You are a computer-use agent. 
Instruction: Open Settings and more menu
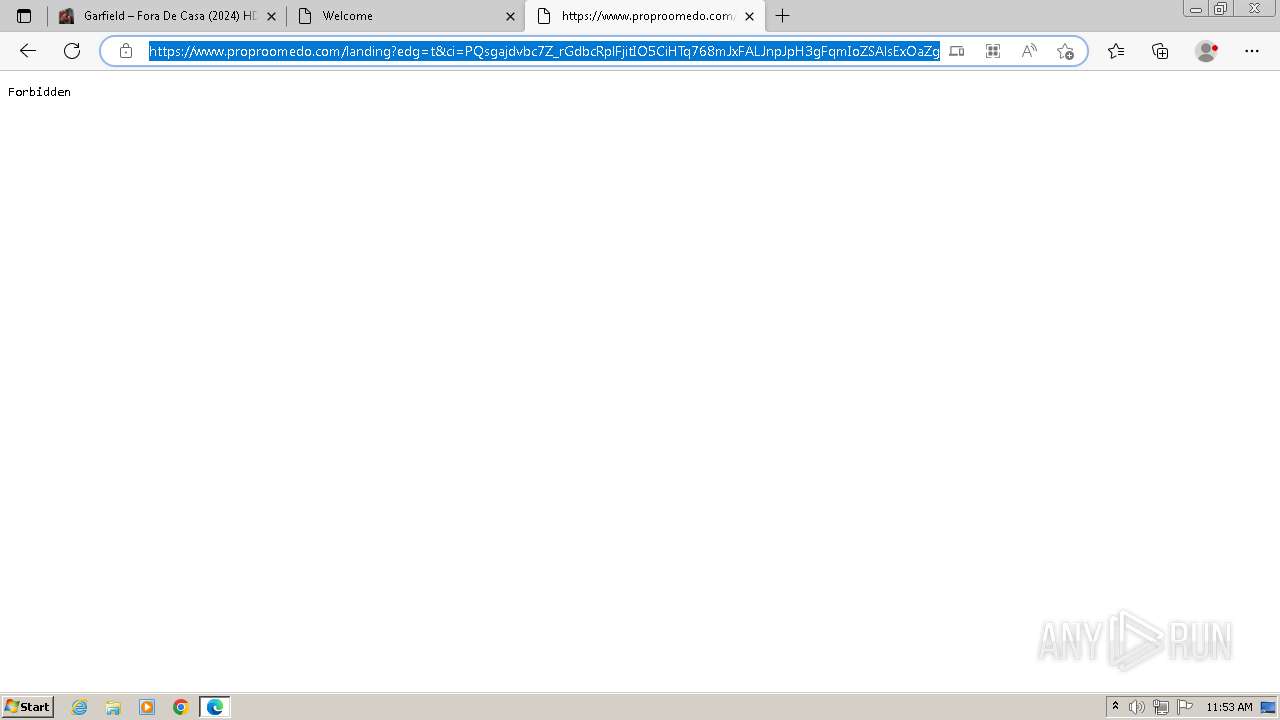[1252, 51]
